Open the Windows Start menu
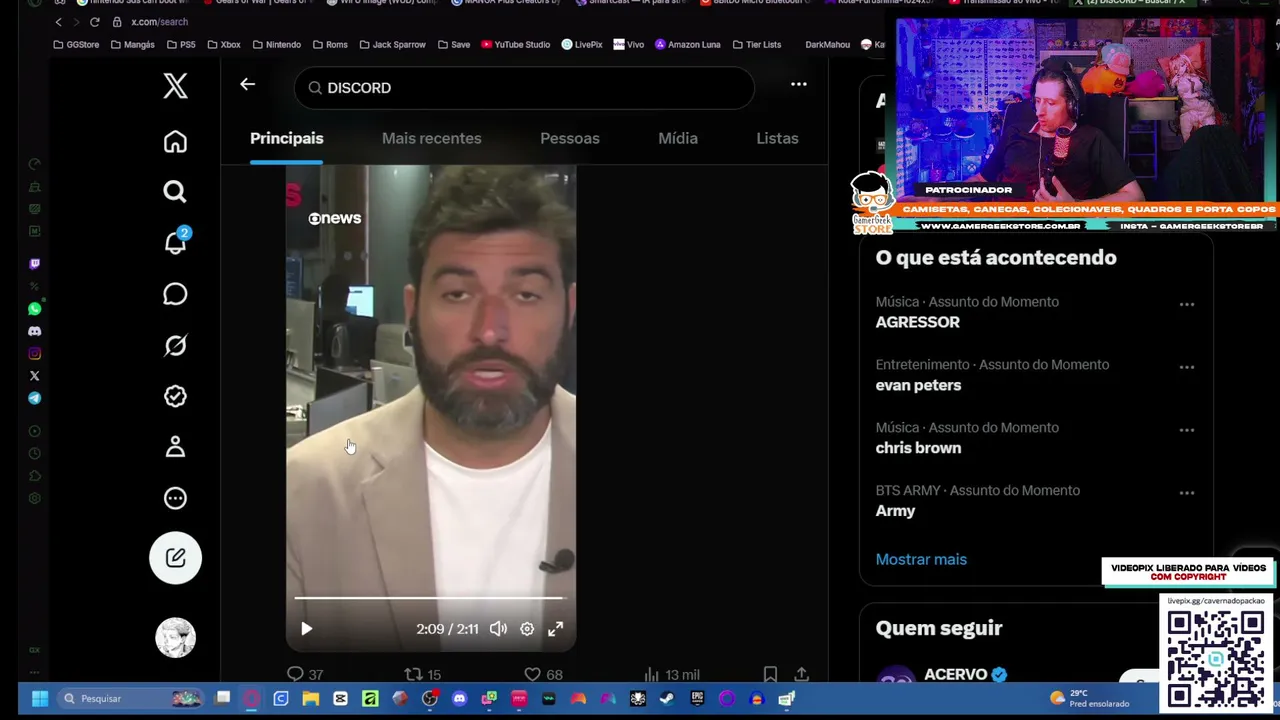 (x=40, y=699)
